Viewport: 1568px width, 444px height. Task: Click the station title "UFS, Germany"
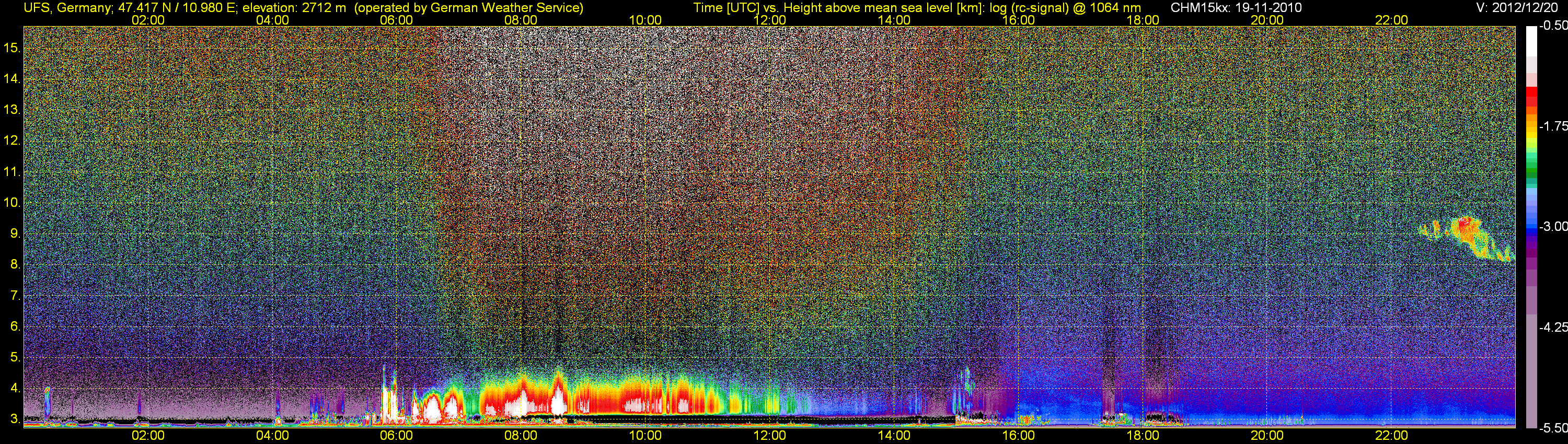pyautogui.click(x=67, y=8)
